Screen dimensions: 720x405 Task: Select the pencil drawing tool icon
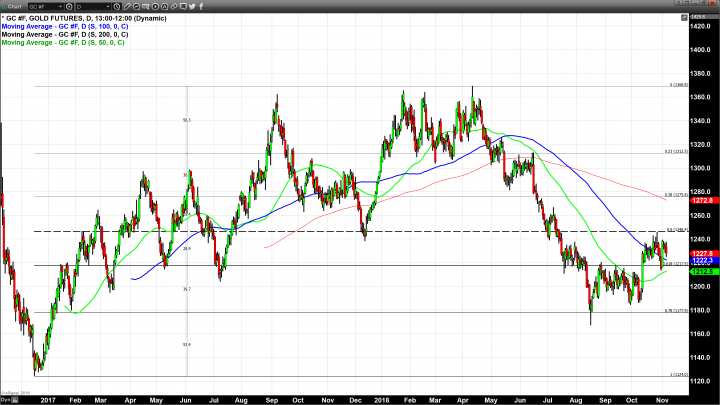127,6
